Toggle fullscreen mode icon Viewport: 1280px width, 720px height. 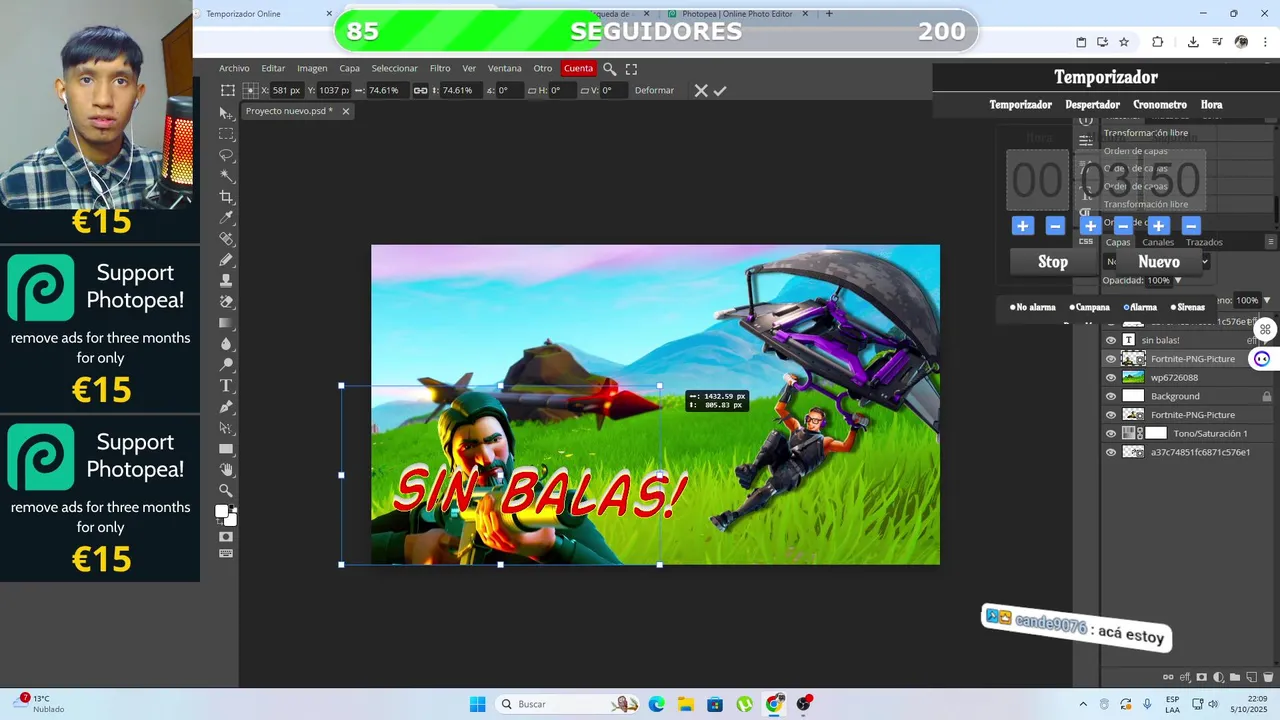631,69
